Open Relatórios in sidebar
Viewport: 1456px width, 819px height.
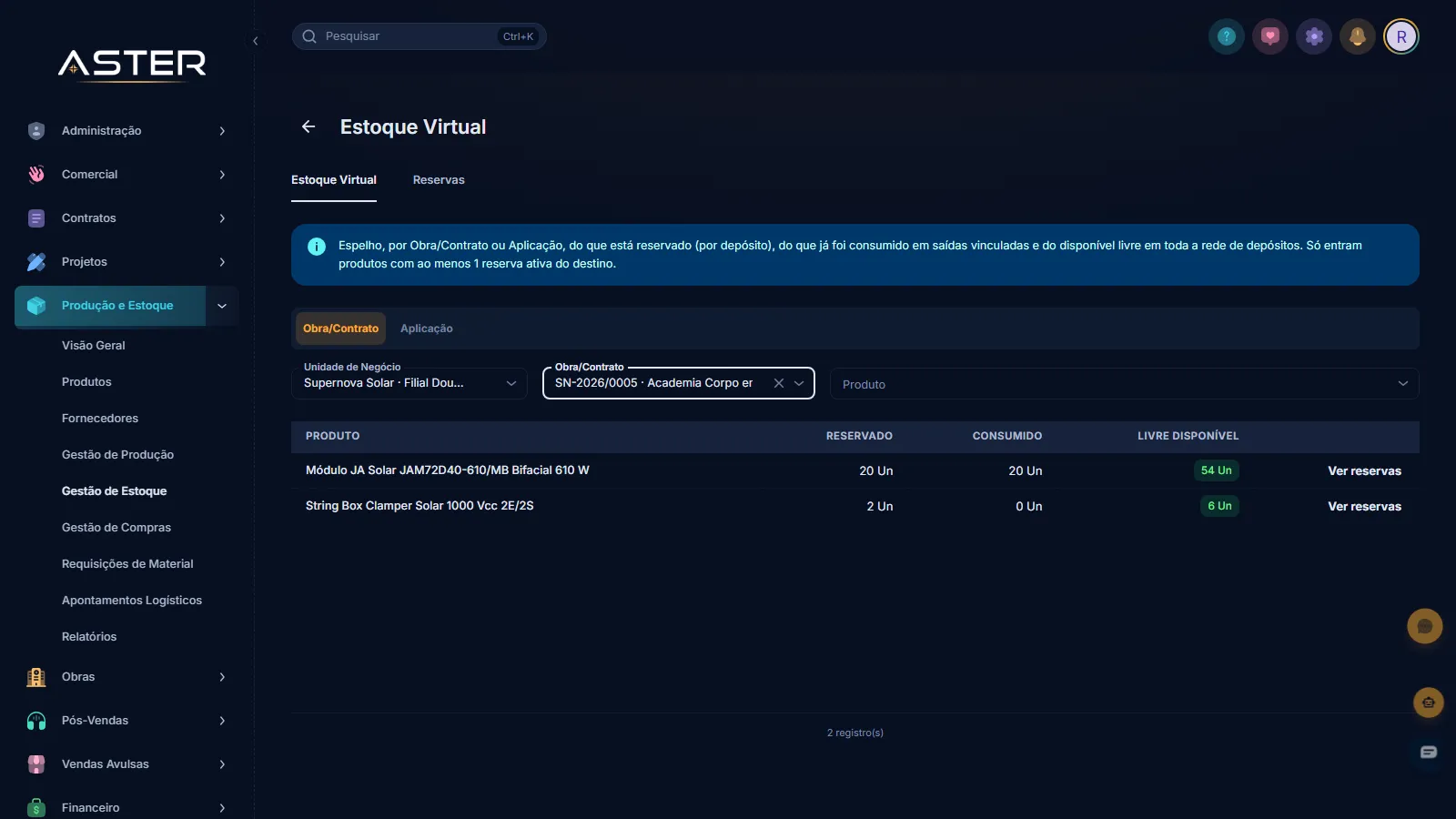coord(89,637)
